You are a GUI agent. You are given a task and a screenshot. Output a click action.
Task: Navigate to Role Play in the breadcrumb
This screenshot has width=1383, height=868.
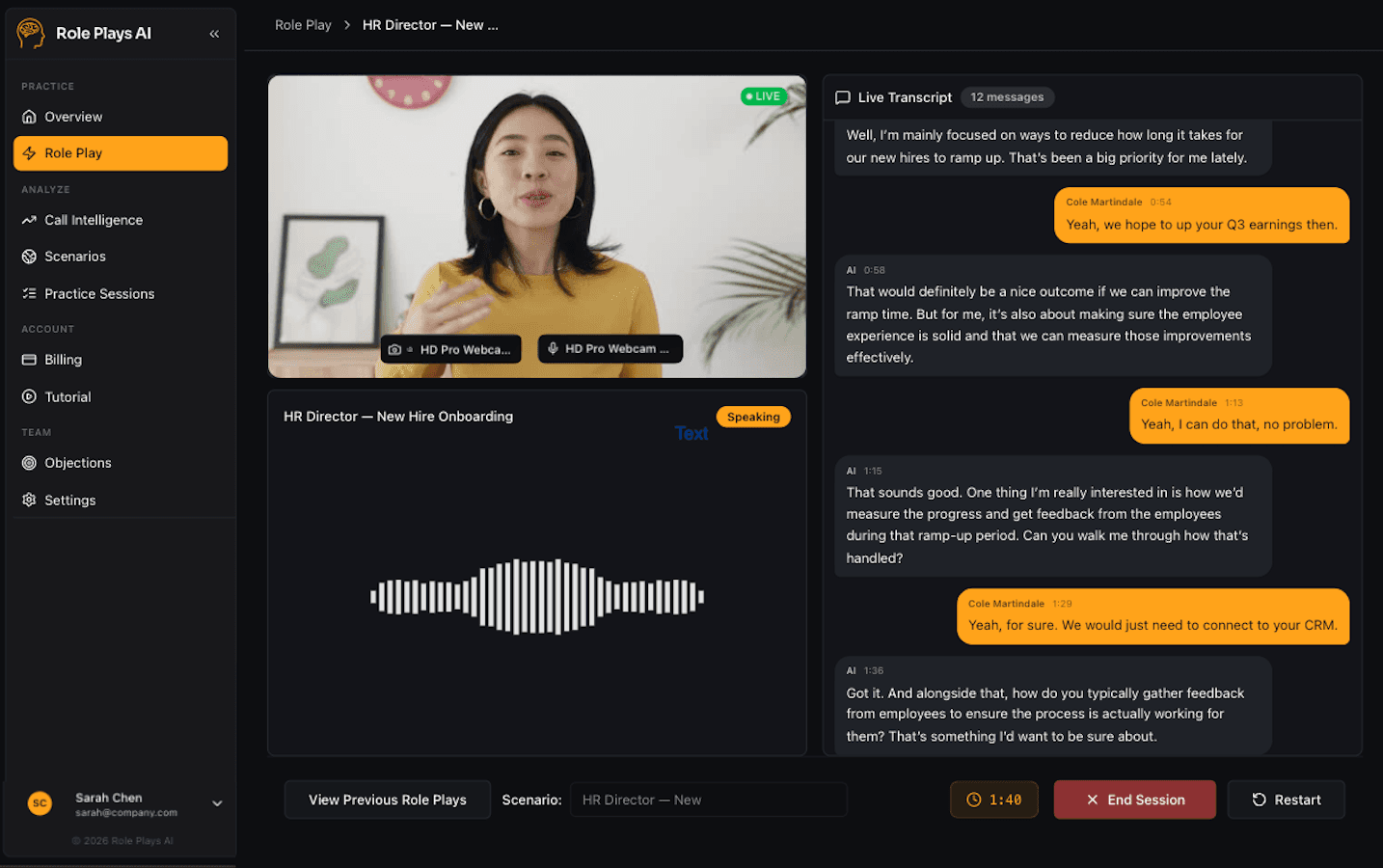(x=303, y=24)
